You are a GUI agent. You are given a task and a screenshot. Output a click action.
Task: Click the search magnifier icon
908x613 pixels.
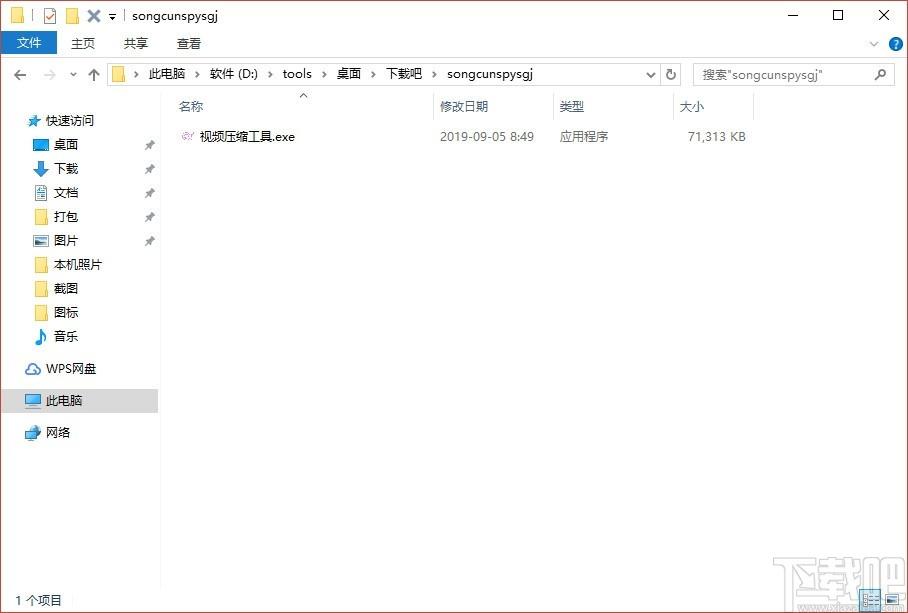click(880, 75)
